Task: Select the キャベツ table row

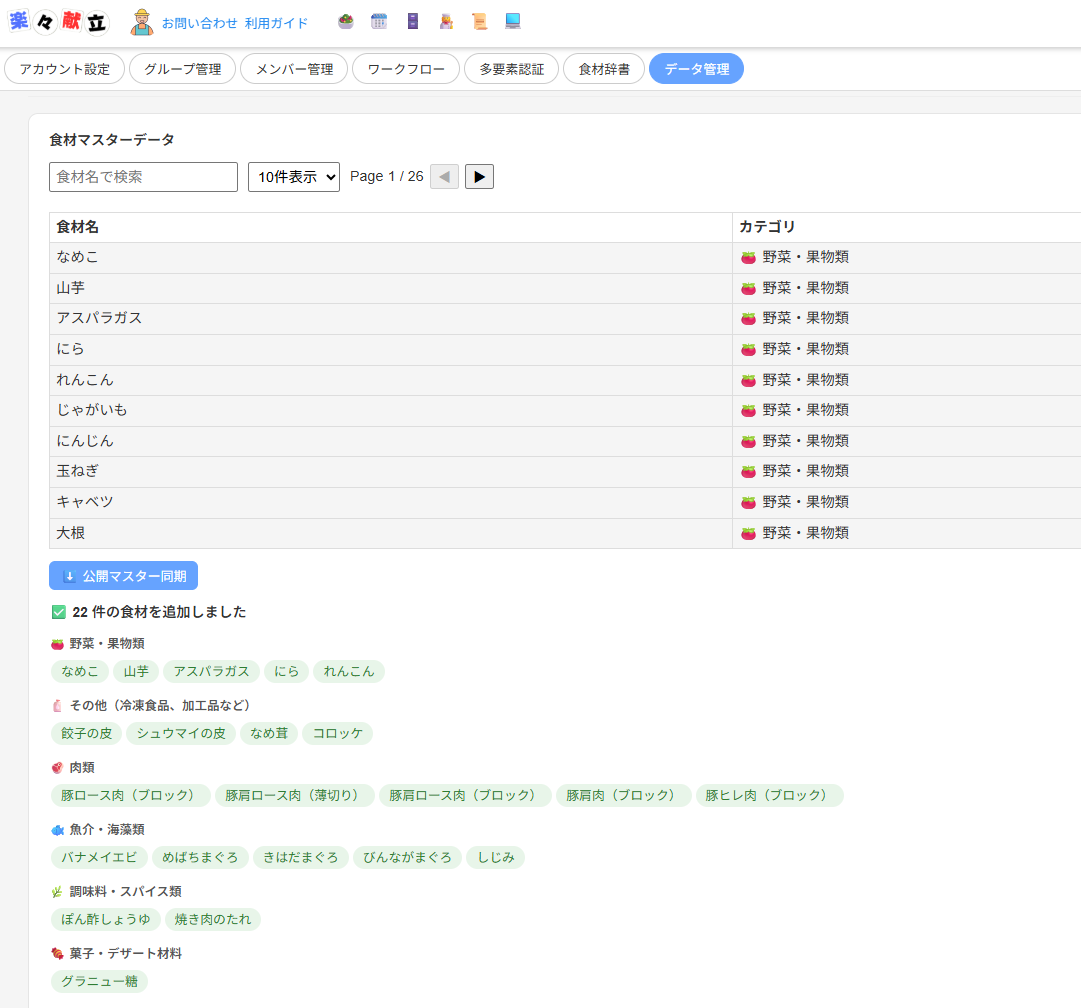Action: click(x=565, y=503)
